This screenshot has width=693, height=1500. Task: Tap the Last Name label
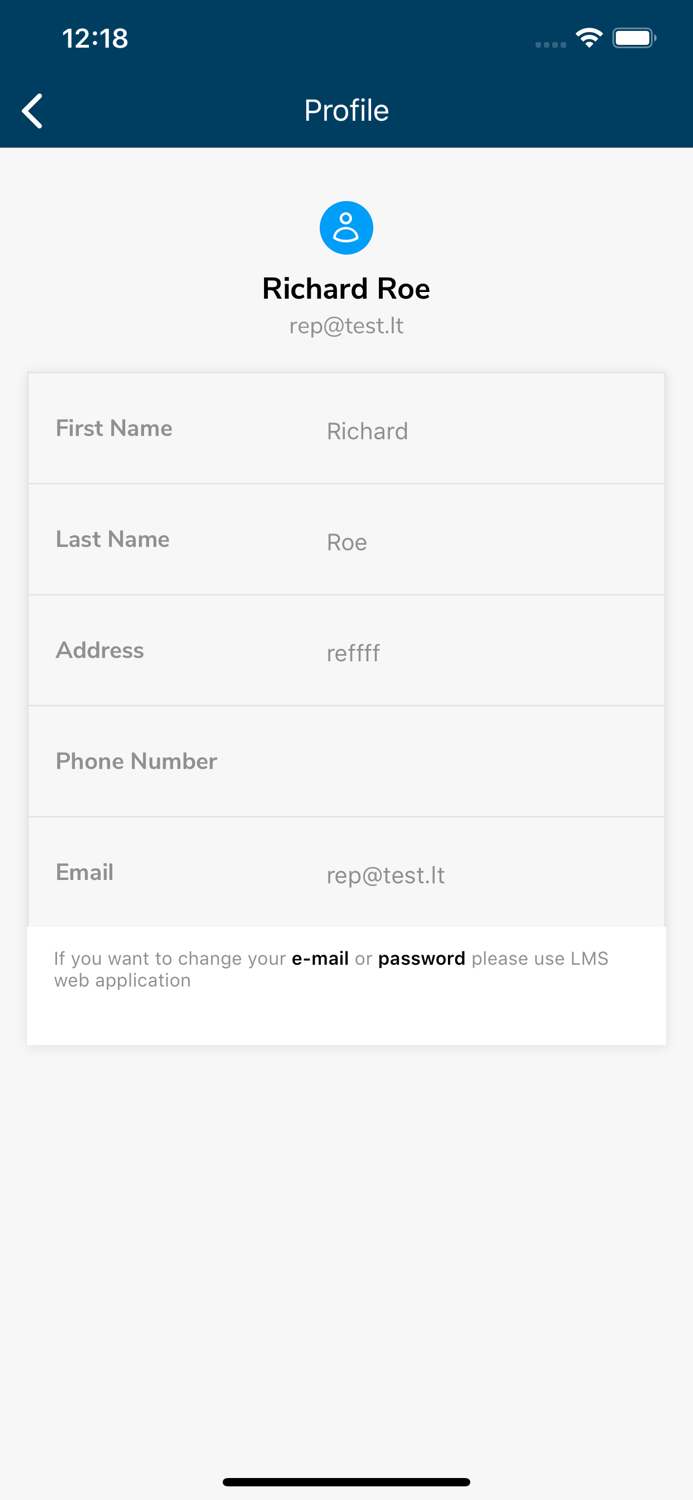[113, 539]
